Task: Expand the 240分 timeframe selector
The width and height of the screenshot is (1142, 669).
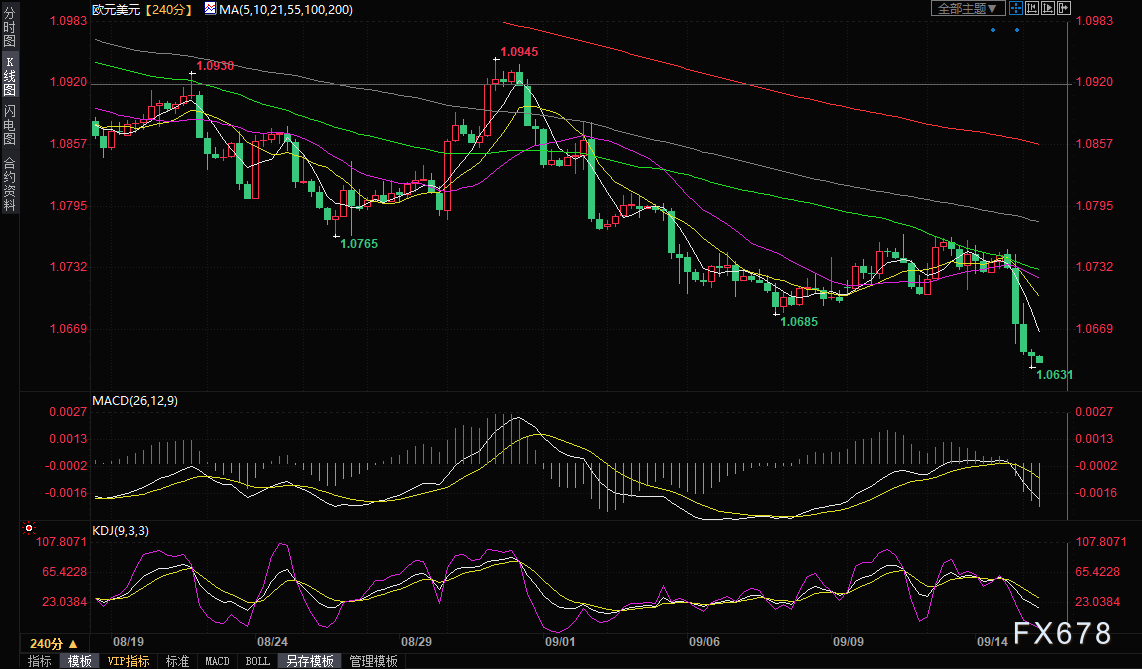Action: coord(54,643)
